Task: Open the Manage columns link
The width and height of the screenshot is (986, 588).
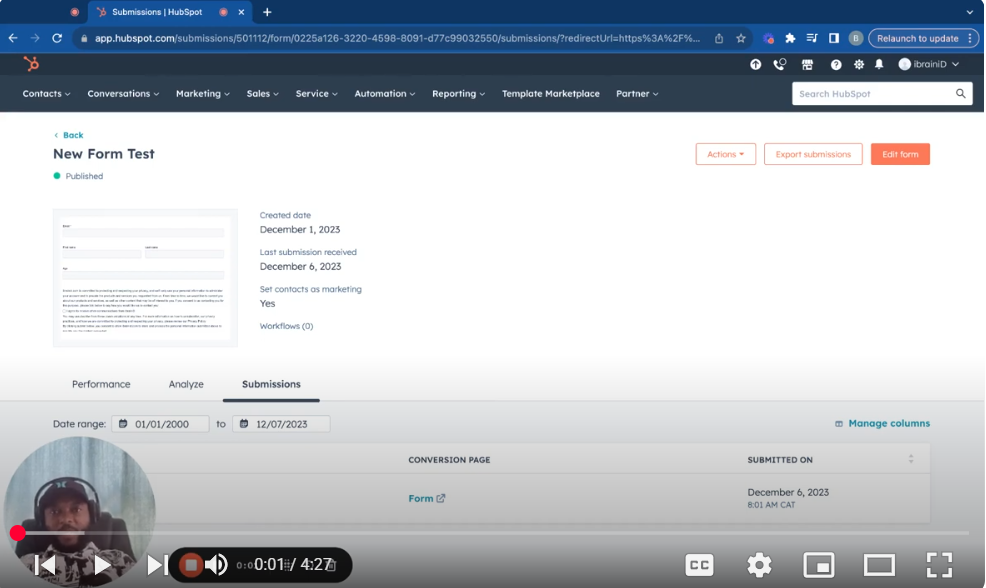Action: click(x=882, y=423)
